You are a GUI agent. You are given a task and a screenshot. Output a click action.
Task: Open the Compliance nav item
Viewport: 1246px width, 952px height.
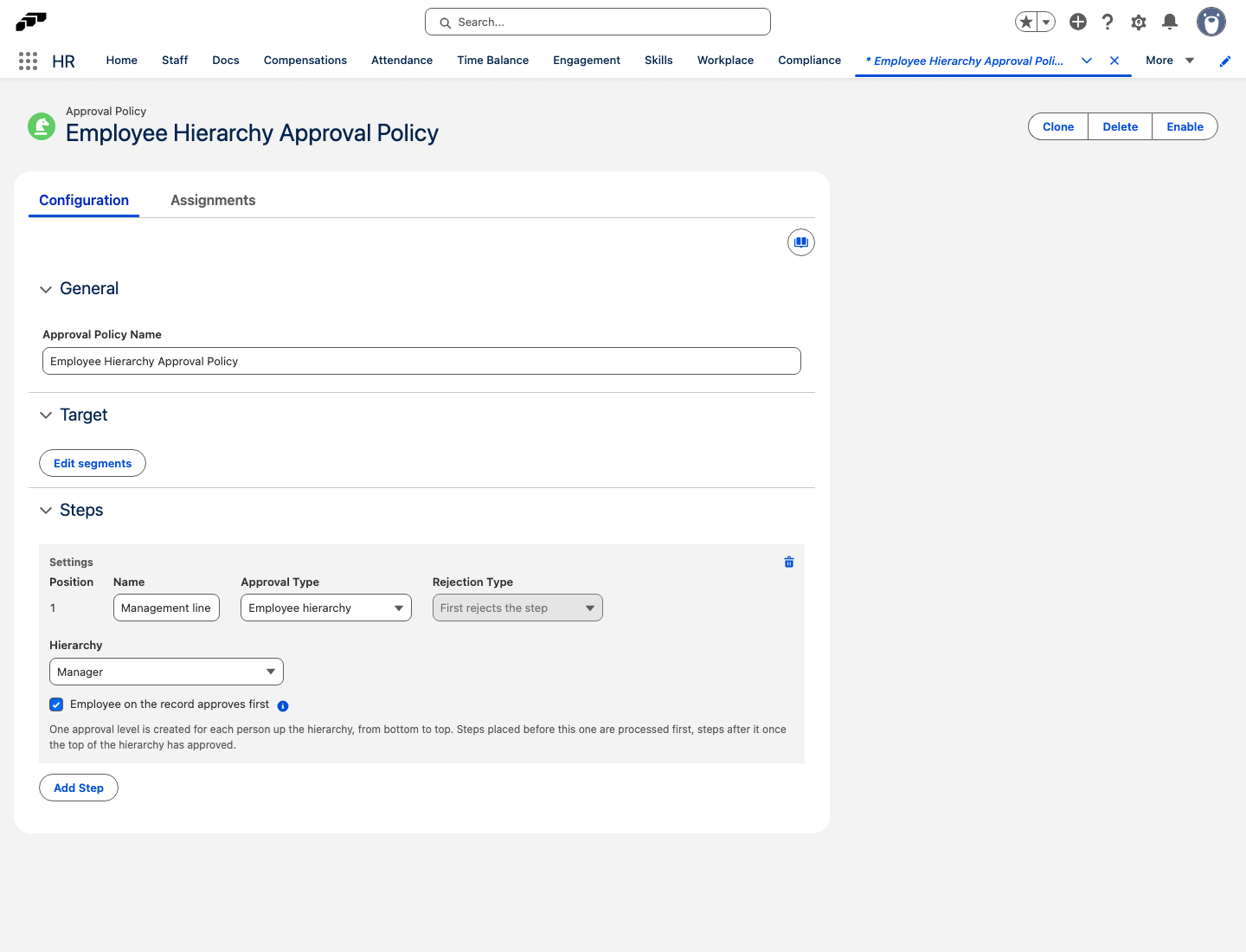click(x=810, y=61)
